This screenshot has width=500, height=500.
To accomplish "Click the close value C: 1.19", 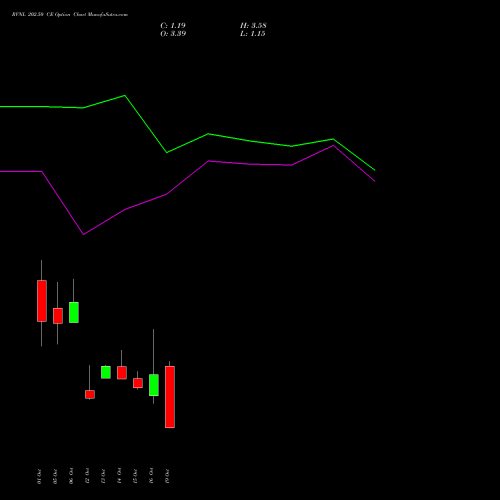I will pyautogui.click(x=173, y=26).
